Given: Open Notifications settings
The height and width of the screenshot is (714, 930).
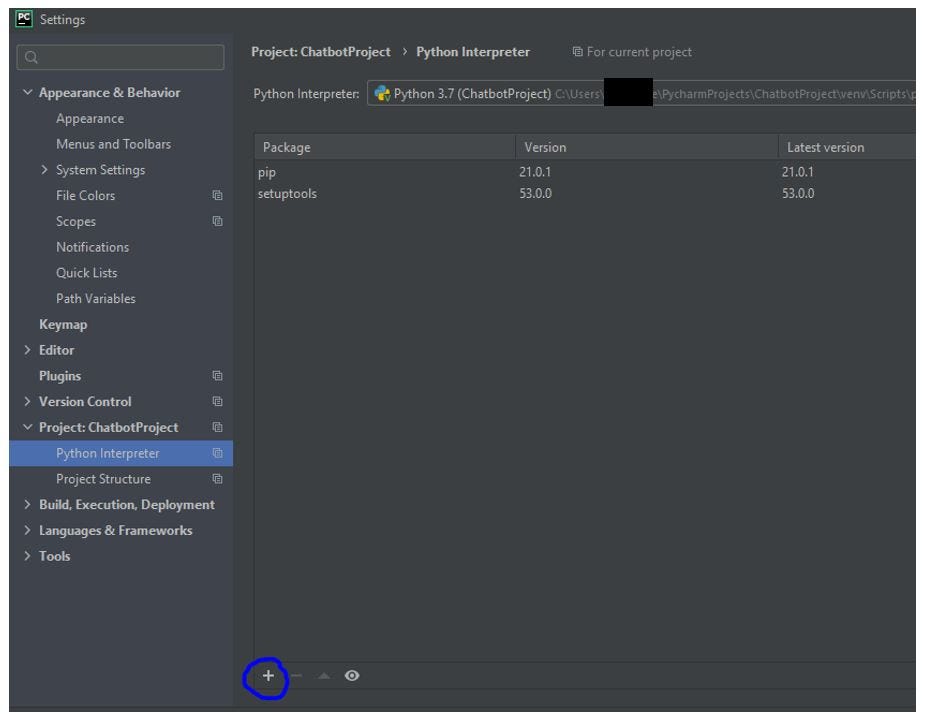Looking at the screenshot, I should coord(93,247).
